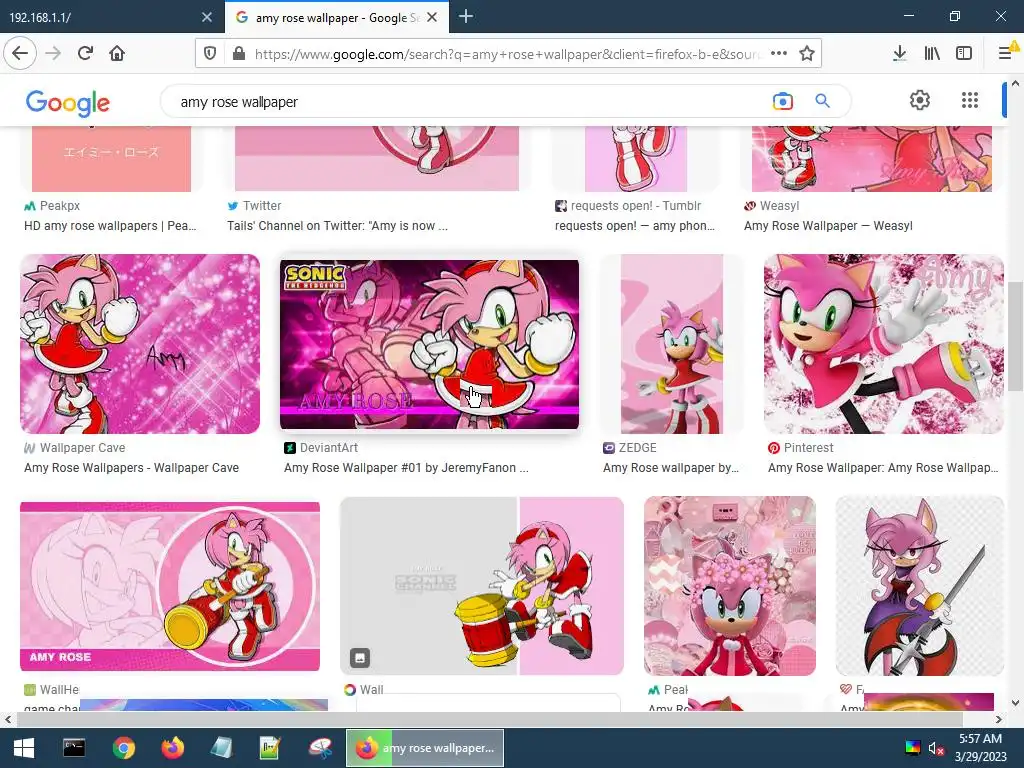Open the taskbar clock showing 5:57 AM

[x=980, y=748]
